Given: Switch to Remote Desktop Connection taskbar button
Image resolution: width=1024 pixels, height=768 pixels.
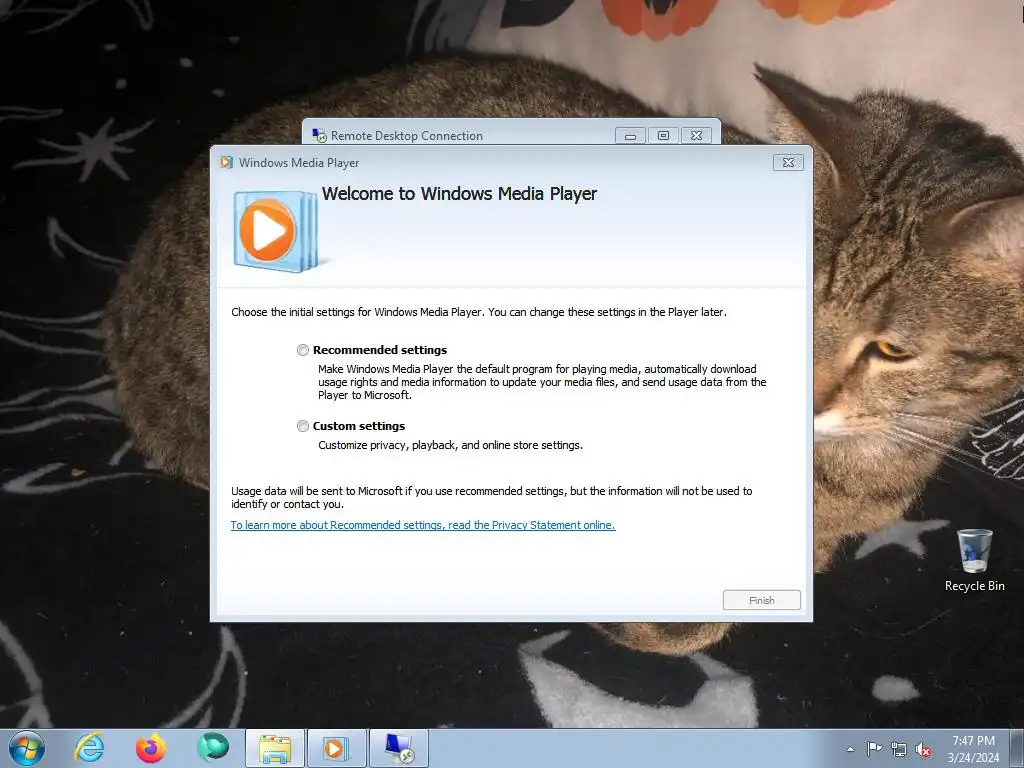Looking at the screenshot, I should (x=399, y=748).
